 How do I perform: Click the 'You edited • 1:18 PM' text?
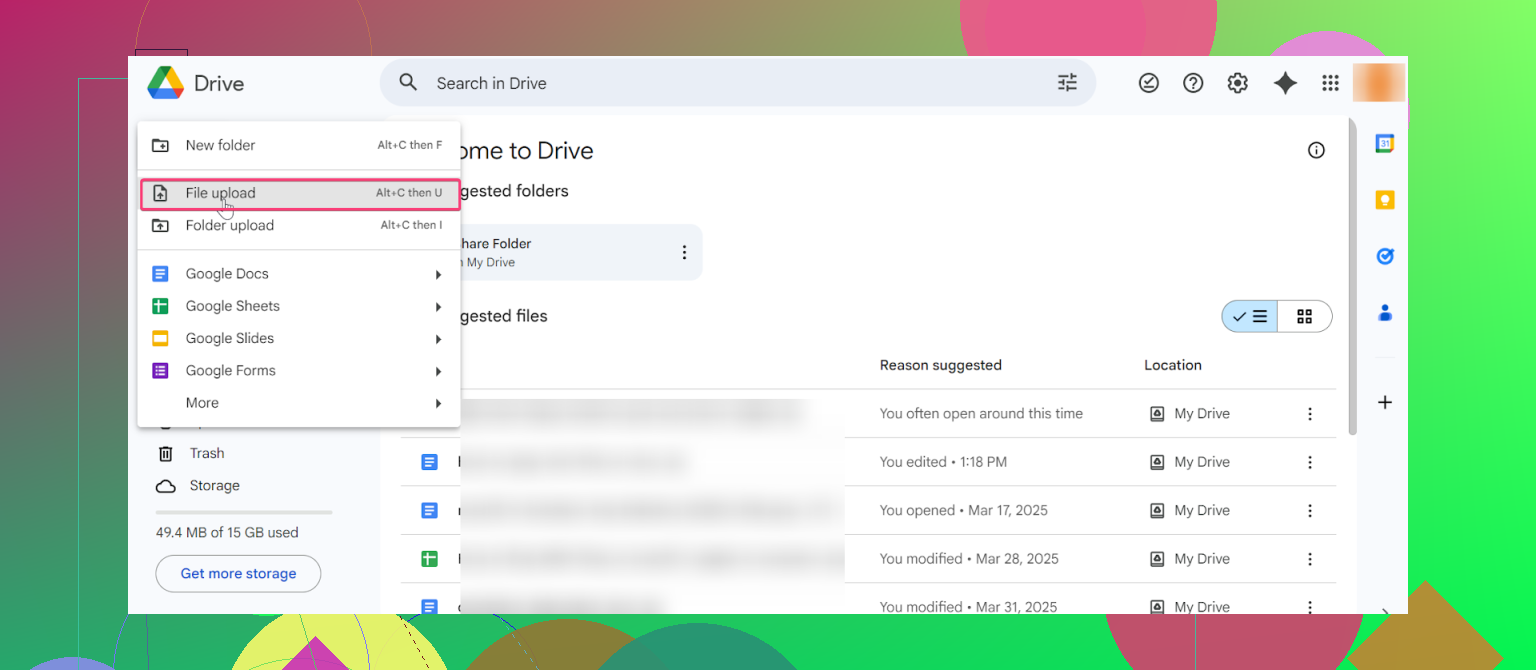click(x=943, y=462)
